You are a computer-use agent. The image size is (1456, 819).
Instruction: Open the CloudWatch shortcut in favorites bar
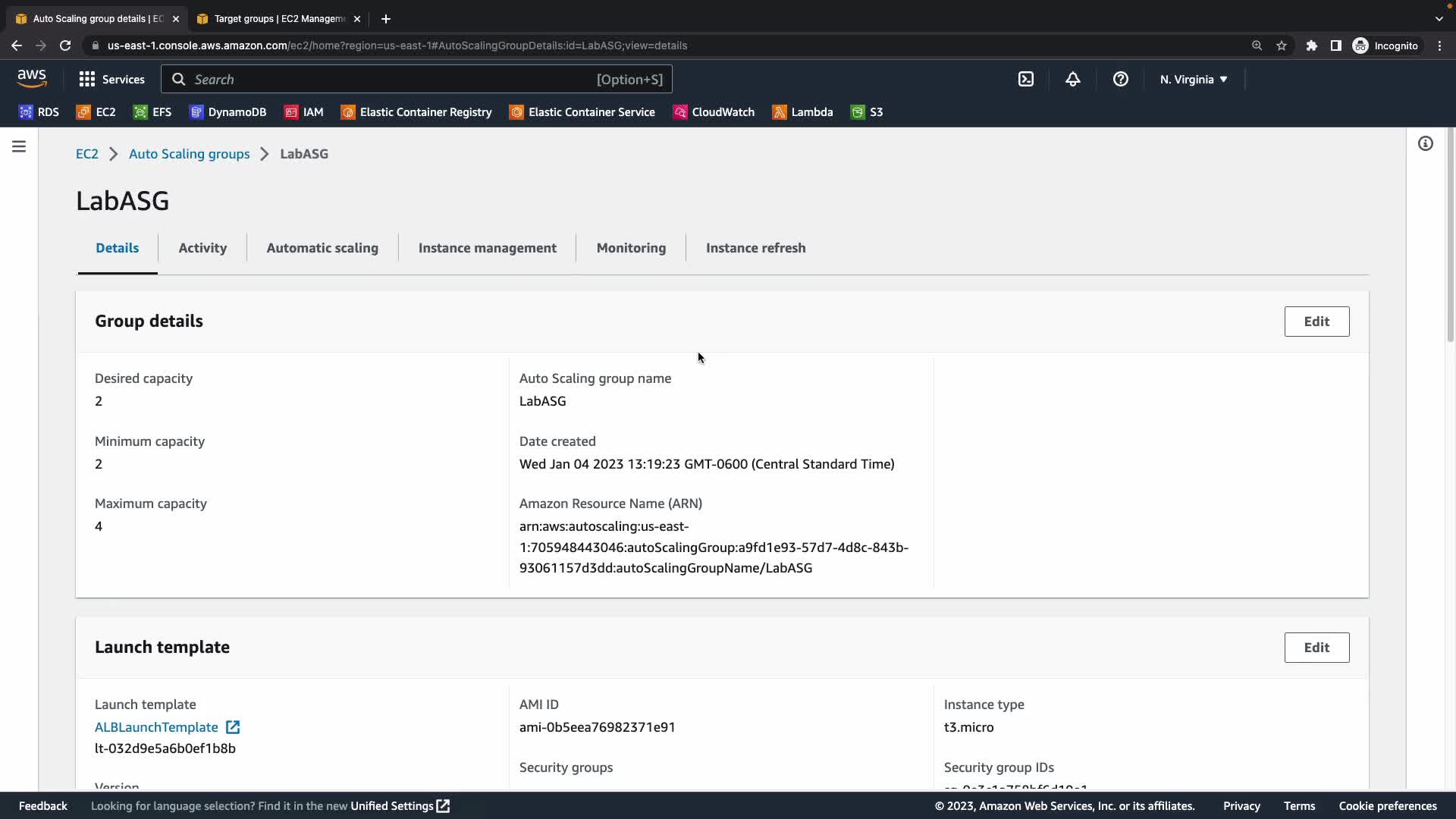pyautogui.click(x=714, y=112)
